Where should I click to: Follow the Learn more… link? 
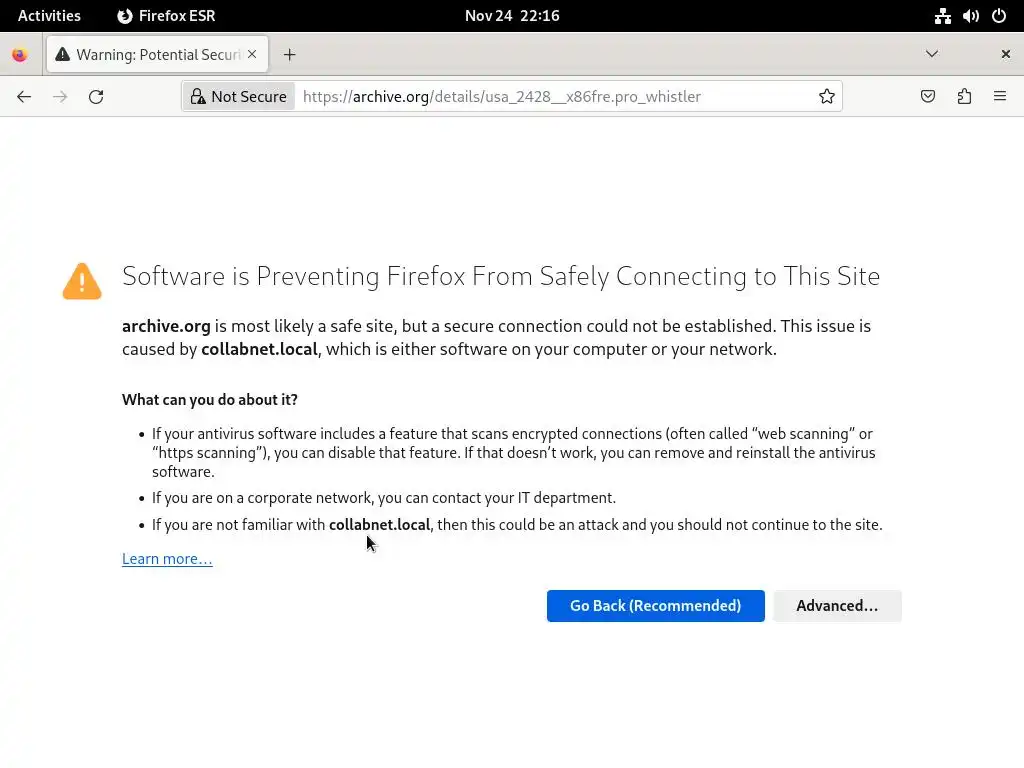coord(167,558)
